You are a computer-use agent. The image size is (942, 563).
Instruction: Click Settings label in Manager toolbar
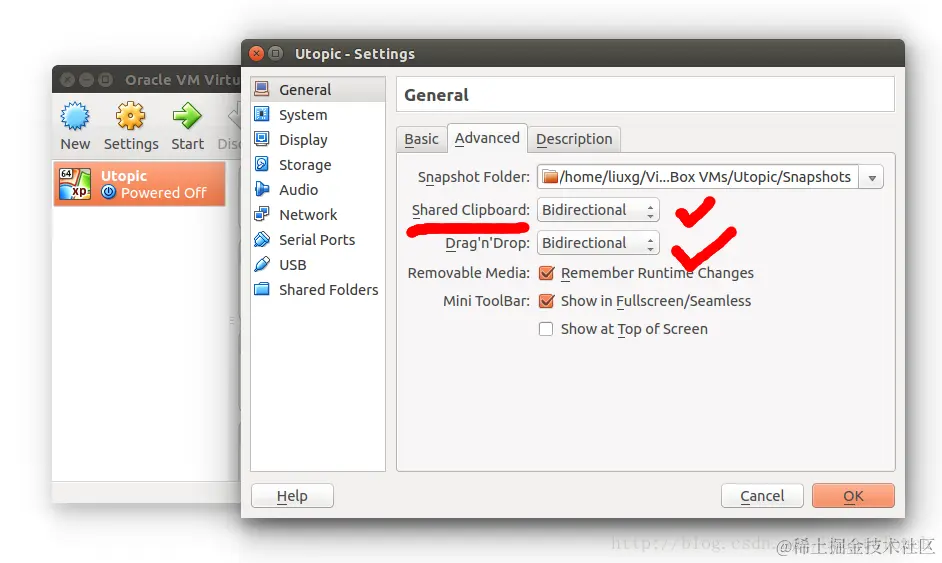[131, 144]
